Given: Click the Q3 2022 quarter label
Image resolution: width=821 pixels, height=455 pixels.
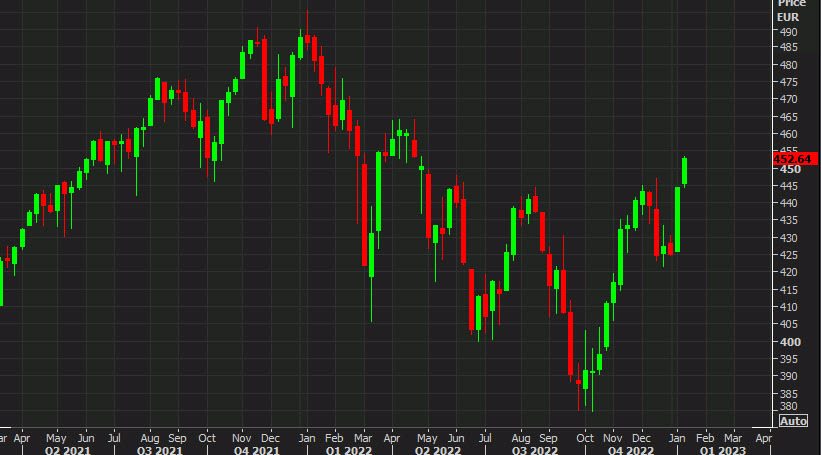Looking at the screenshot, I should (x=535, y=450).
